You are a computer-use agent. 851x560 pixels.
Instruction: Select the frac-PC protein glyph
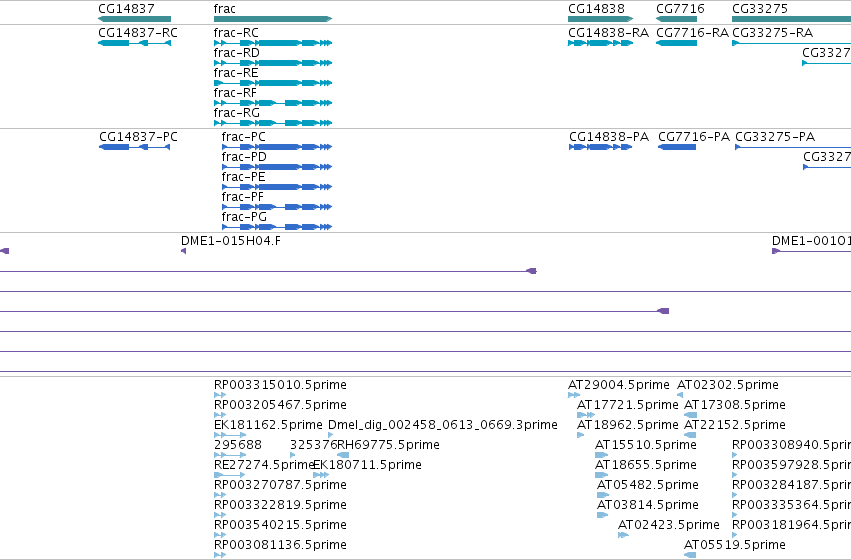click(277, 147)
